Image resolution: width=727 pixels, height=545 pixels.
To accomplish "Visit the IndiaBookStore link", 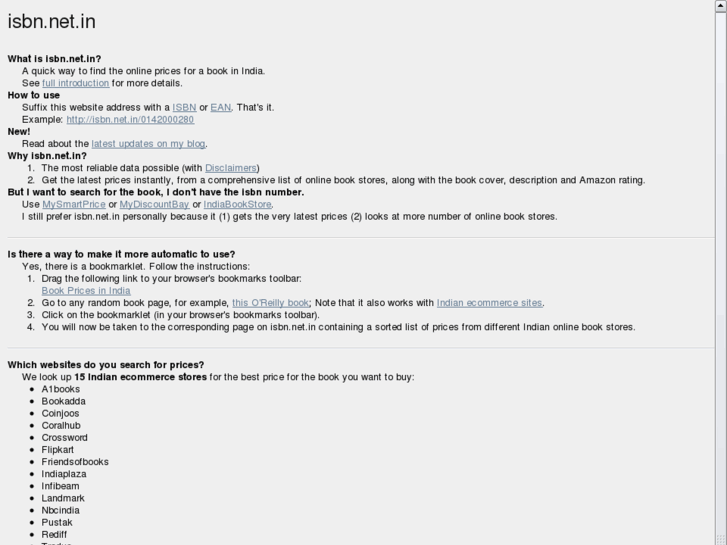I will tap(237, 204).
